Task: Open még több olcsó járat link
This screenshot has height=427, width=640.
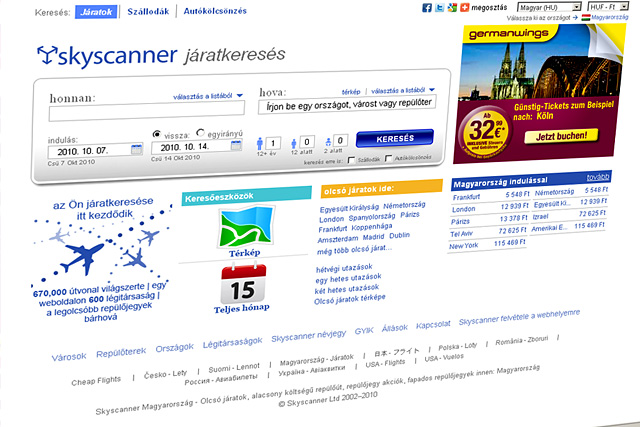Action: coord(354,249)
